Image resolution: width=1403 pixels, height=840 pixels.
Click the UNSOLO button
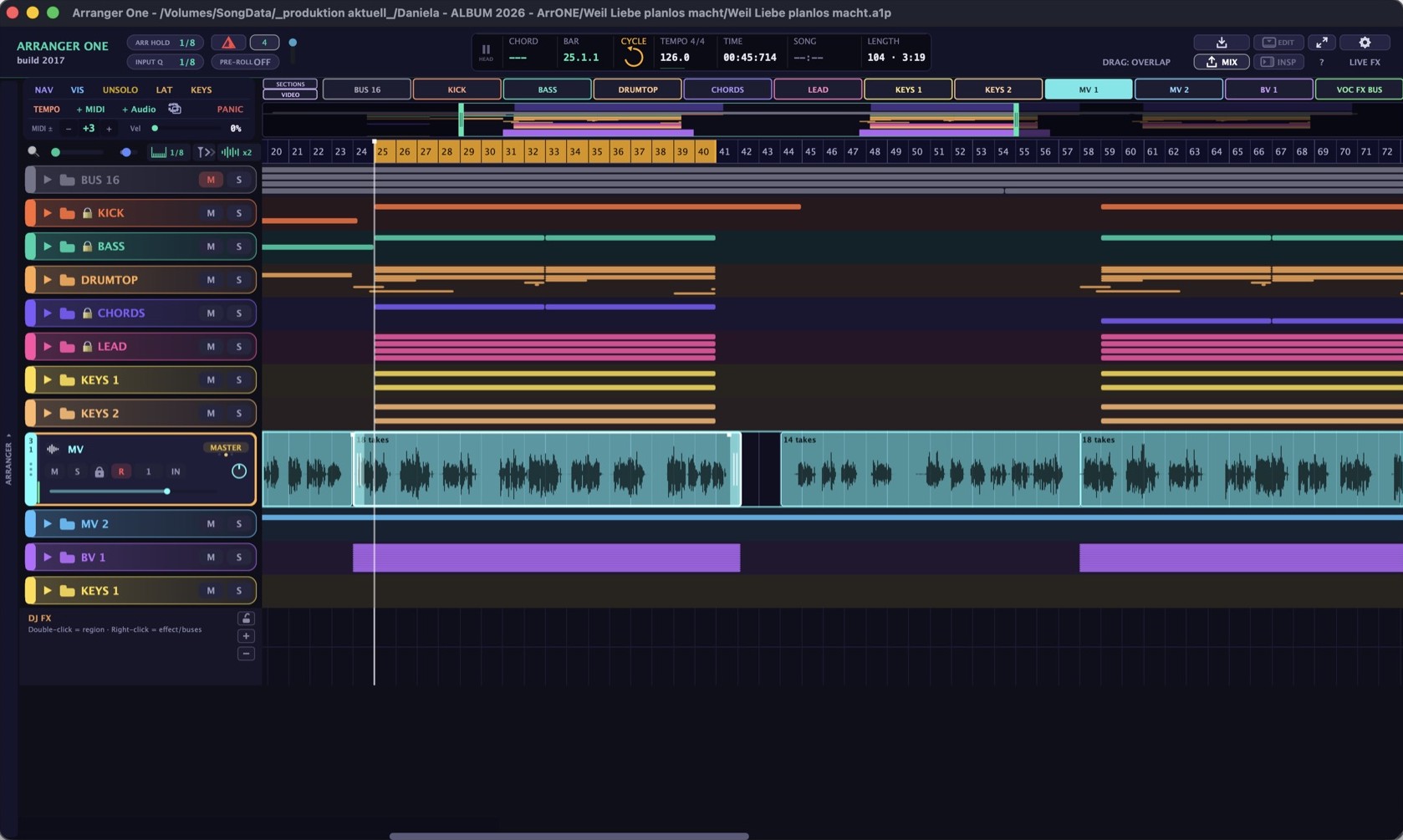tap(120, 89)
